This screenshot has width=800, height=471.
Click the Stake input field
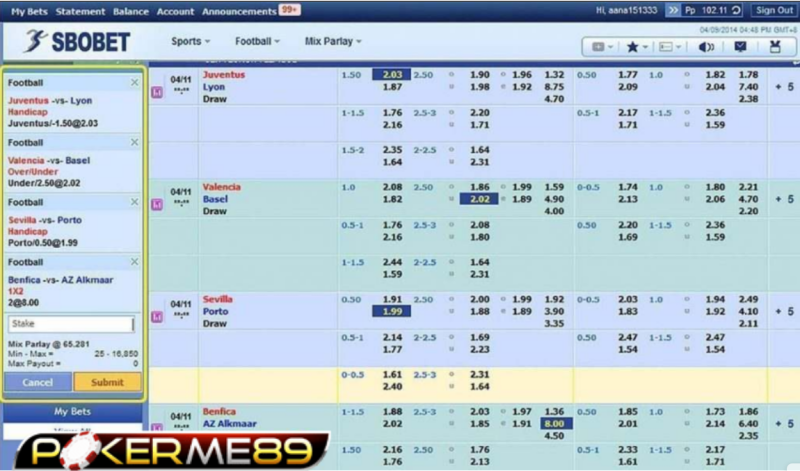click(71, 324)
